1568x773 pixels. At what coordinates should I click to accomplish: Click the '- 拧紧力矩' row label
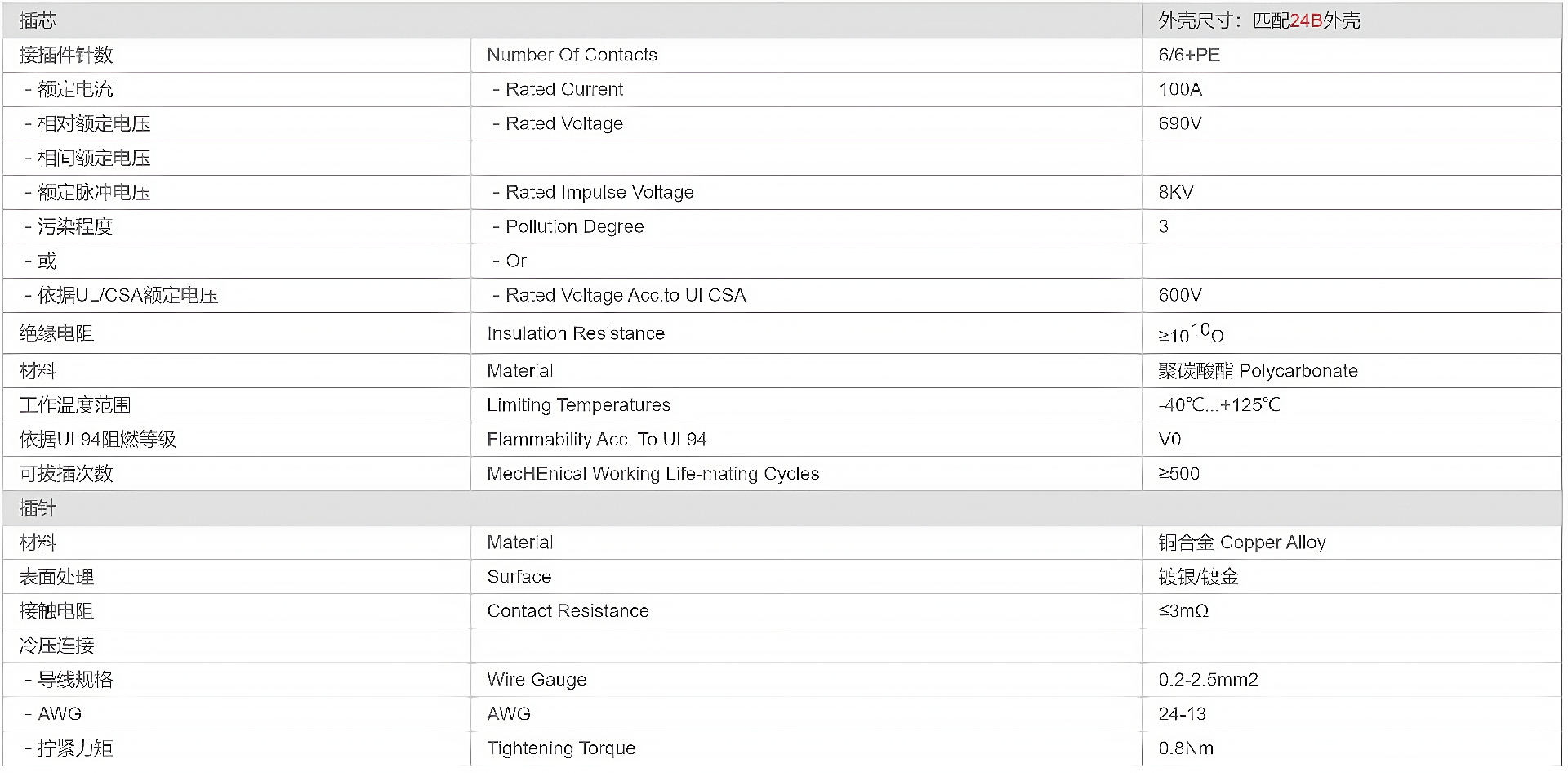(69, 748)
